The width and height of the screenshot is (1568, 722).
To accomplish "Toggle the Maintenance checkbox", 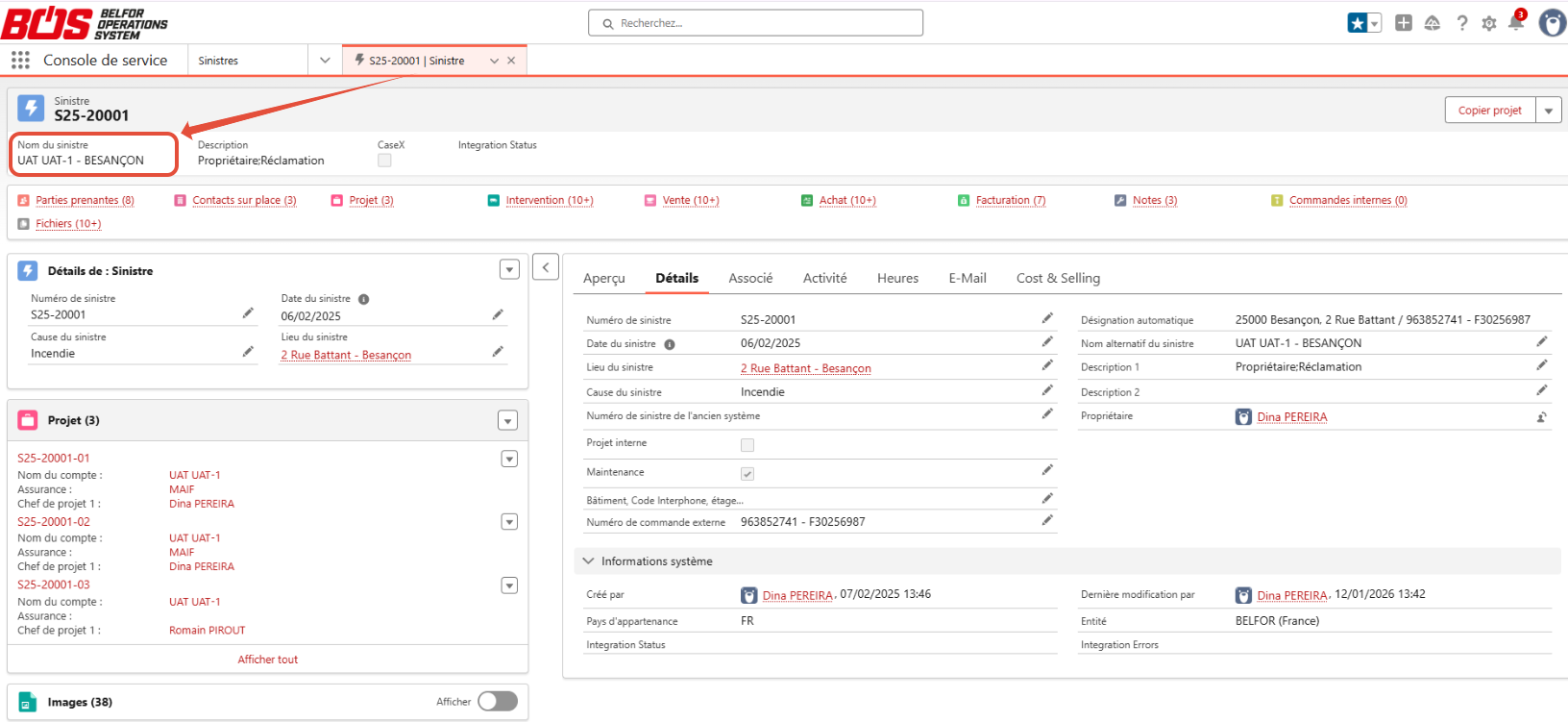I will pos(747,474).
